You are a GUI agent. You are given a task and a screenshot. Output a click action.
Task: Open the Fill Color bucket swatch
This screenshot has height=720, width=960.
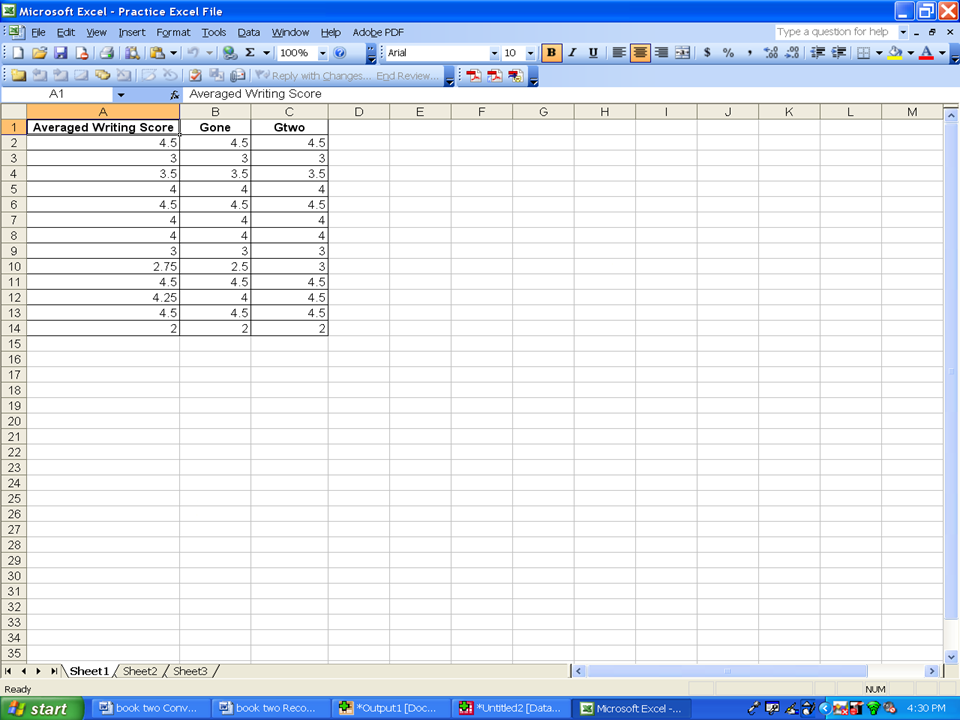click(894, 53)
